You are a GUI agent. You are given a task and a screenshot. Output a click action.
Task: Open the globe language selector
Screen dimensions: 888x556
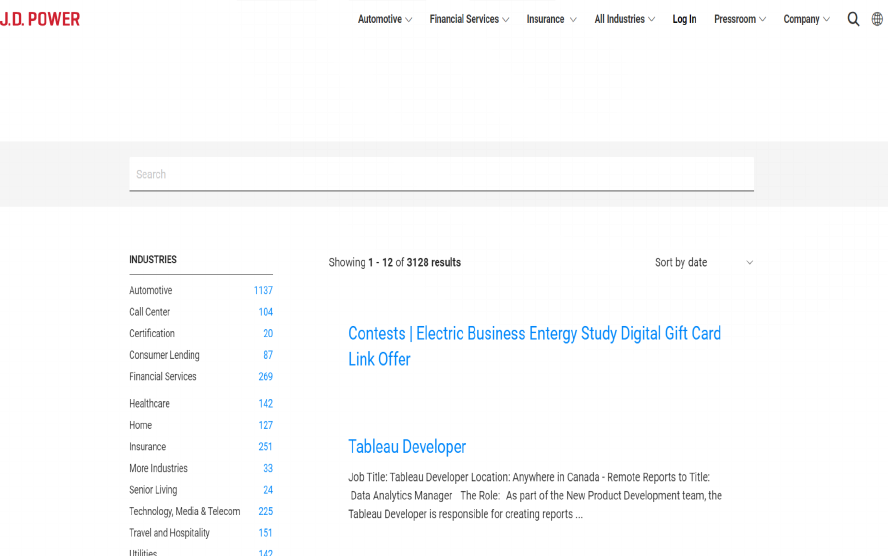(x=877, y=19)
